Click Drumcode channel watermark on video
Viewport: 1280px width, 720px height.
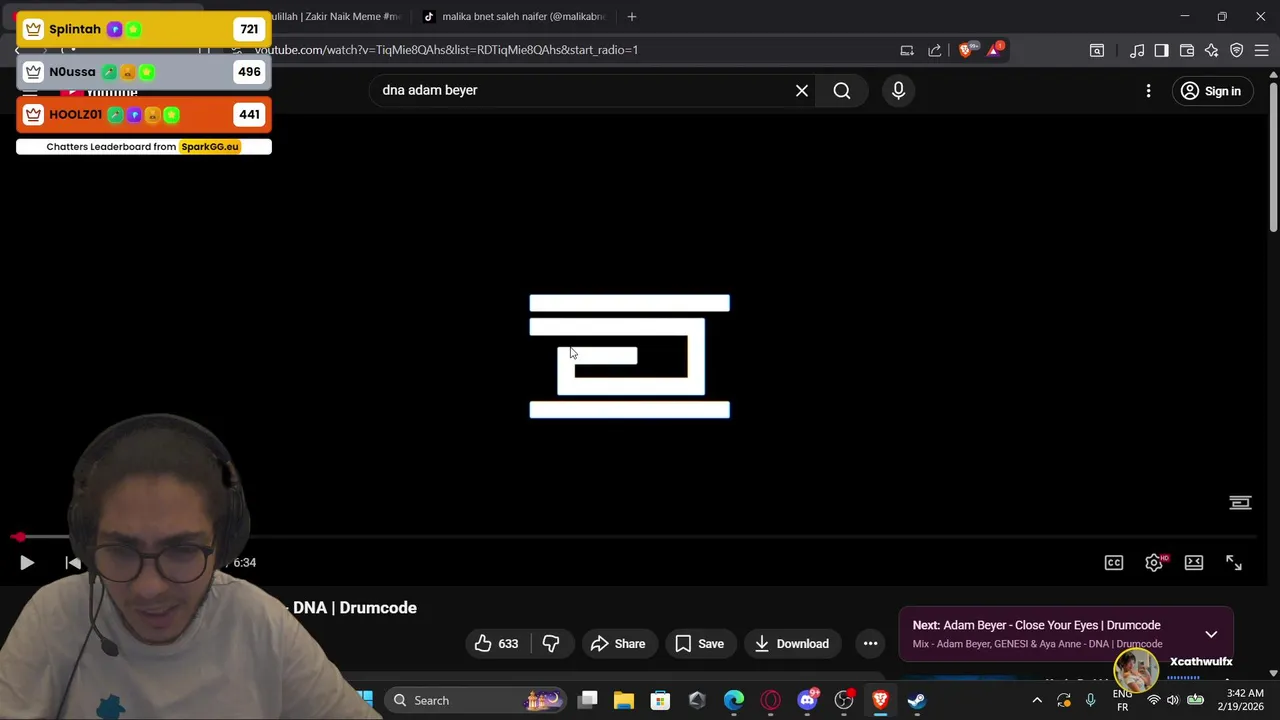click(1240, 503)
